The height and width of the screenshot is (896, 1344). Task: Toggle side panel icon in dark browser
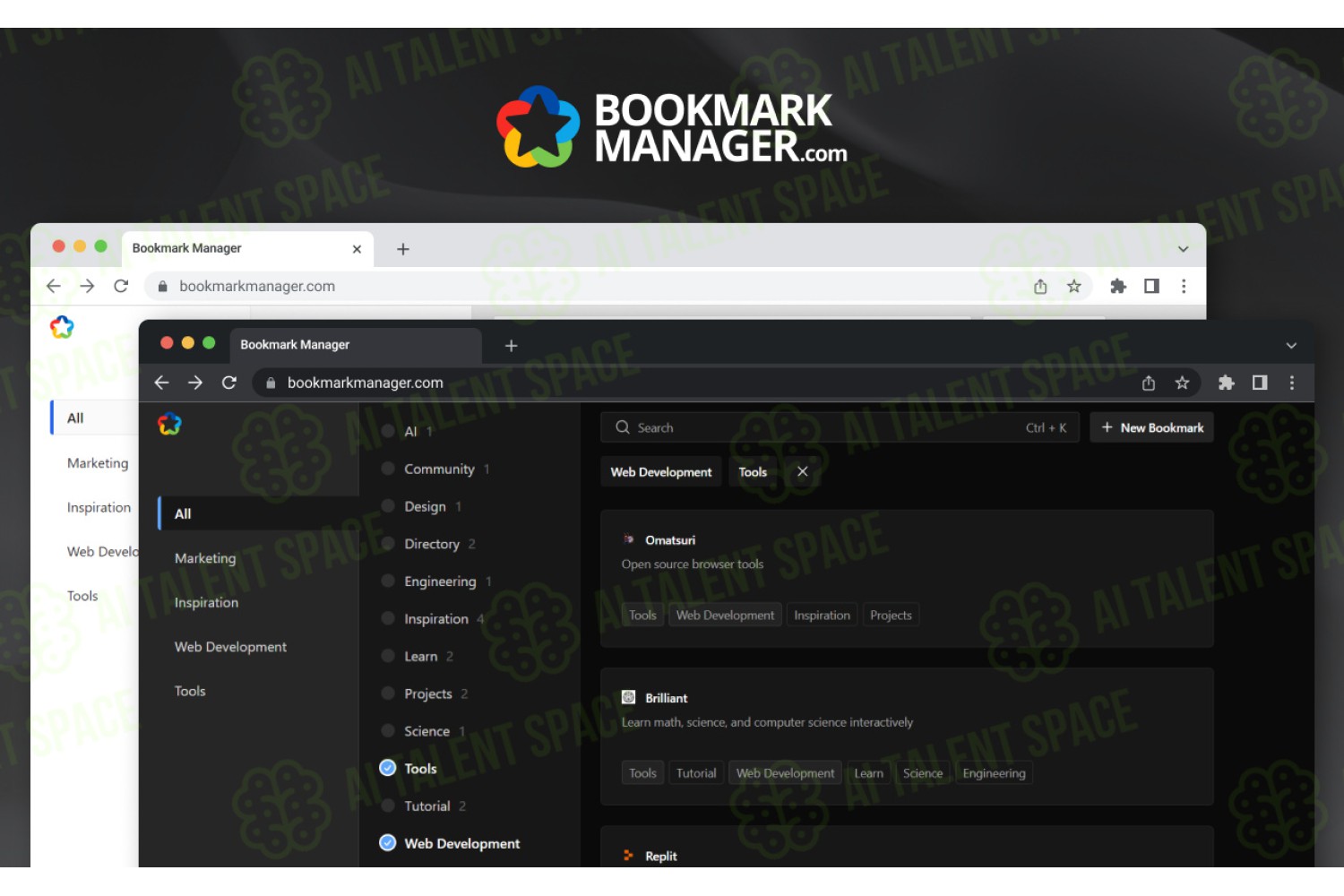click(x=1260, y=383)
